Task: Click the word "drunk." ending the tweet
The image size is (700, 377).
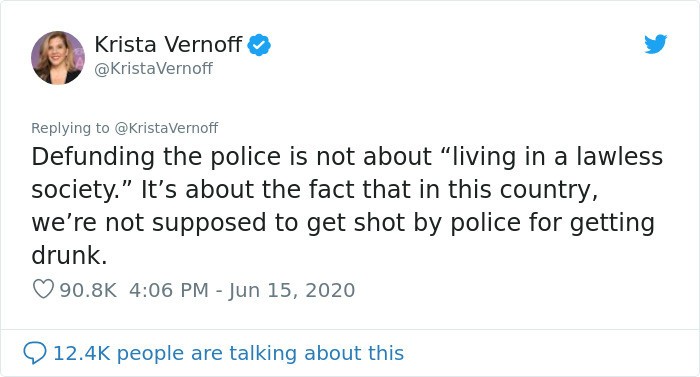Action: click(69, 256)
